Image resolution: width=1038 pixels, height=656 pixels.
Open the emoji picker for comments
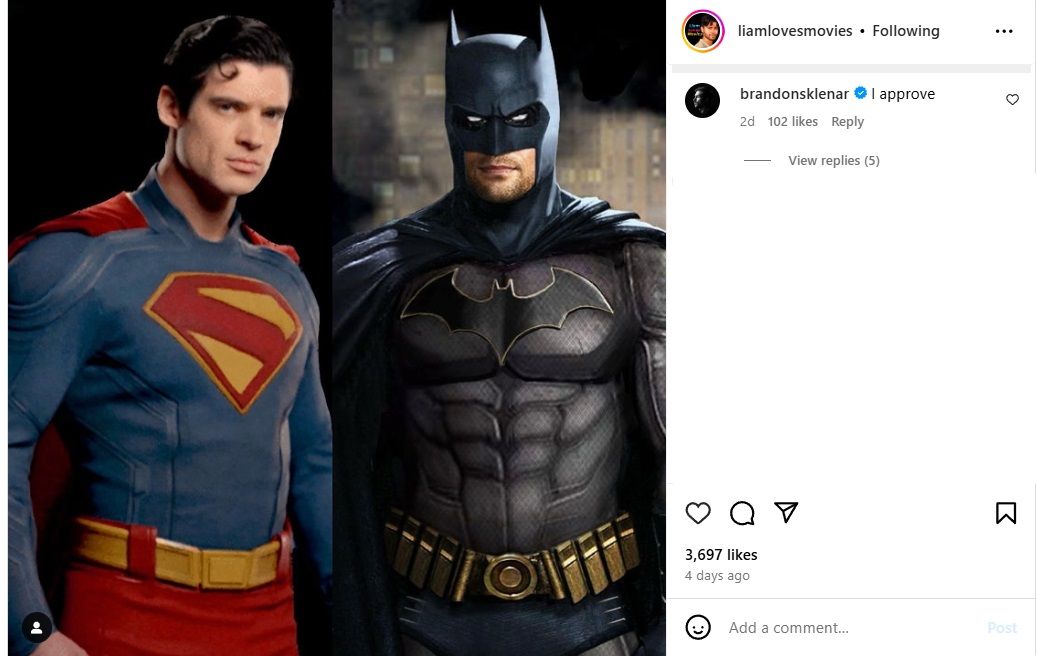(x=698, y=627)
